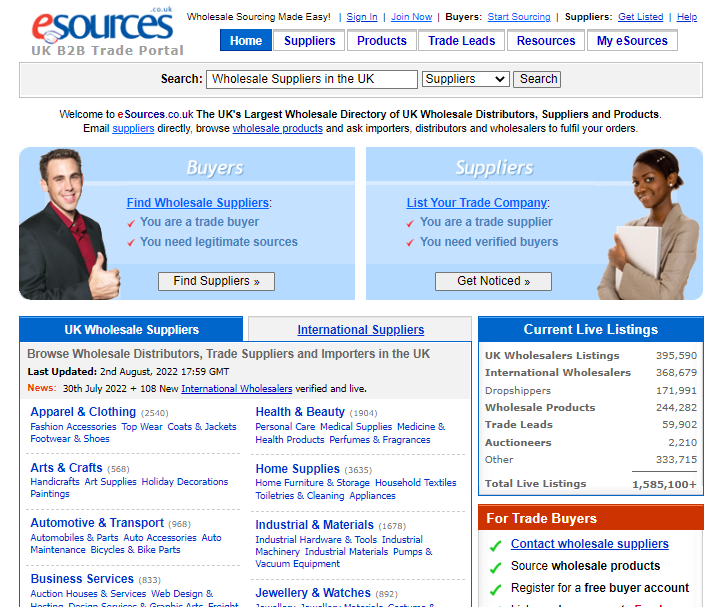The height and width of the screenshot is (607, 725).
Task: Open Handicrafts subcategory
Action: point(55,482)
